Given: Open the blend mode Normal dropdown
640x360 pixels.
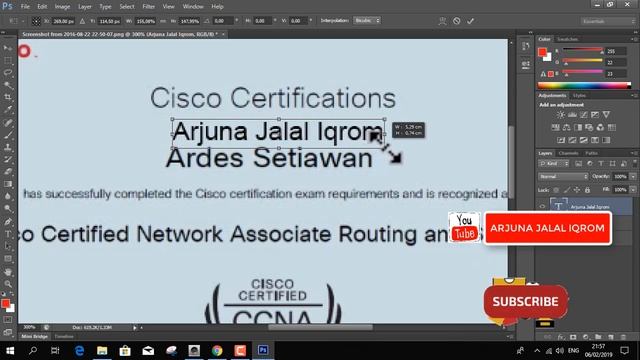Looking at the screenshot, I should (x=563, y=177).
